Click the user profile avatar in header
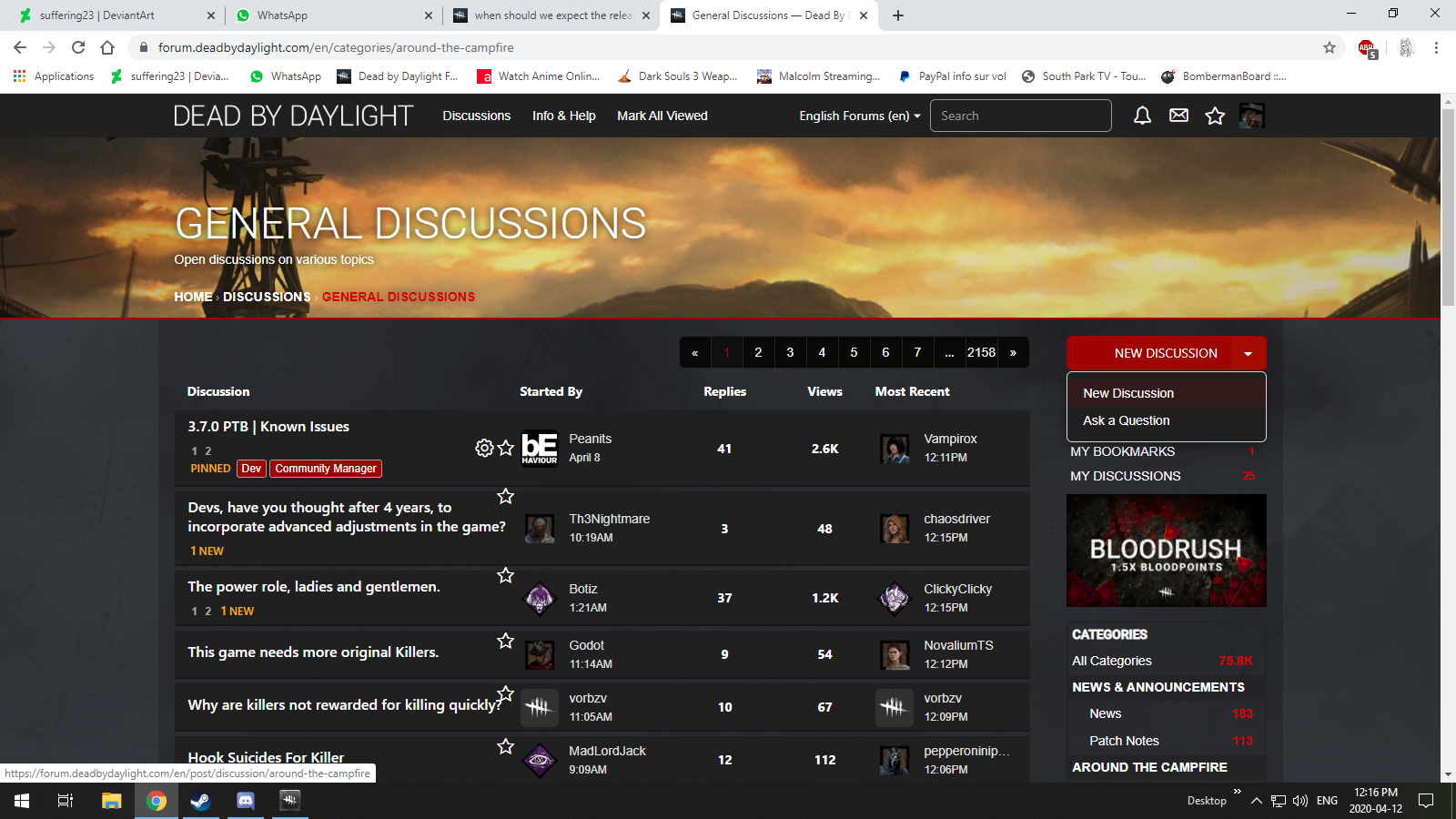The width and height of the screenshot is (1456, 819). click(x=1252, y=116)
